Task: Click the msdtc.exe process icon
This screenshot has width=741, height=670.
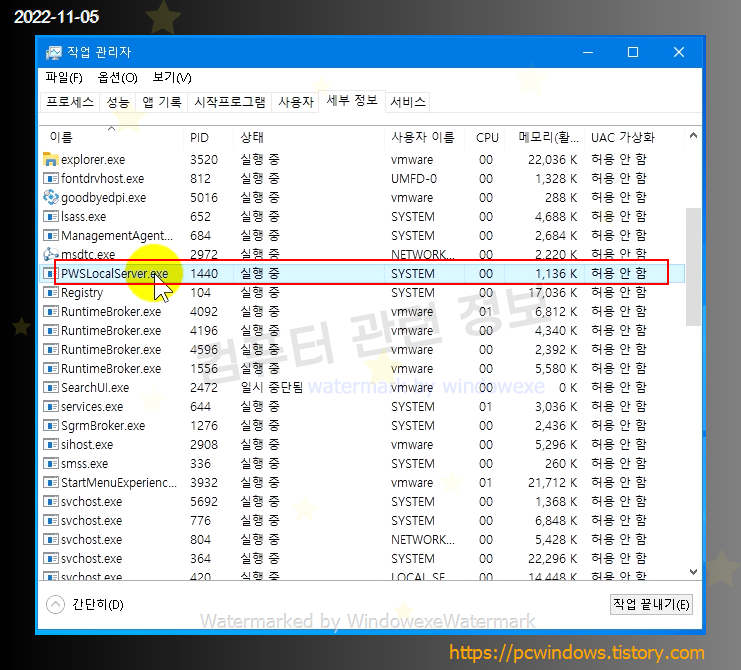Action: 51,254
